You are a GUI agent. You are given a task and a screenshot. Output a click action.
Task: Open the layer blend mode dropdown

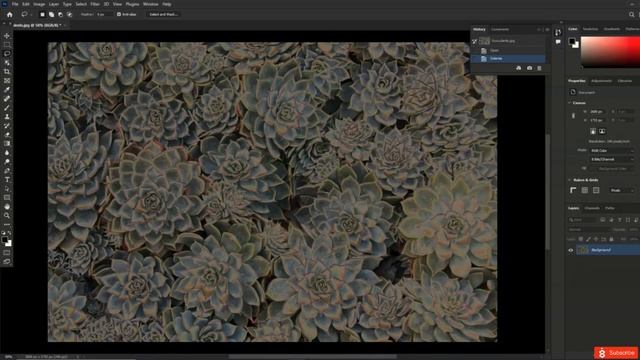tap(589, 230)
